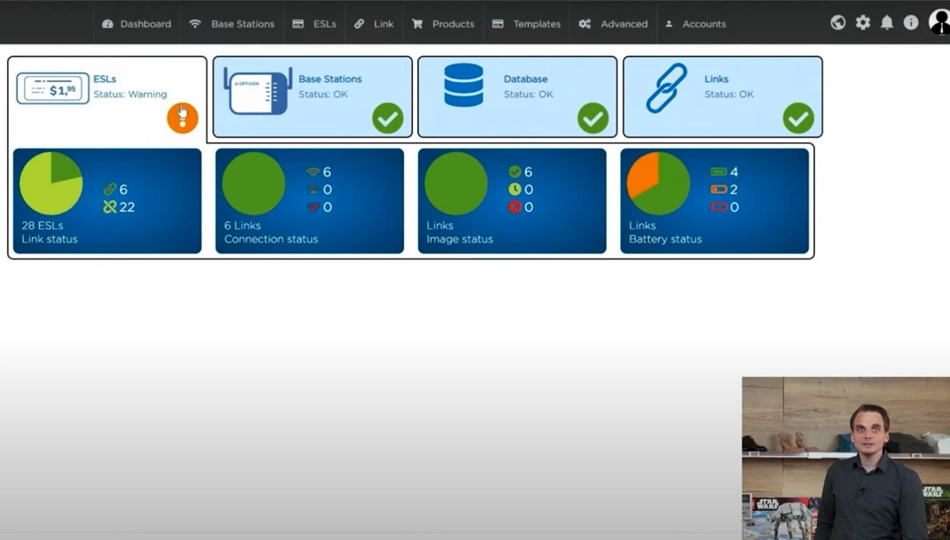Click the green image OK check icon
The height and width of the screenshot is (540, 950).
click(x=515, y=172)
